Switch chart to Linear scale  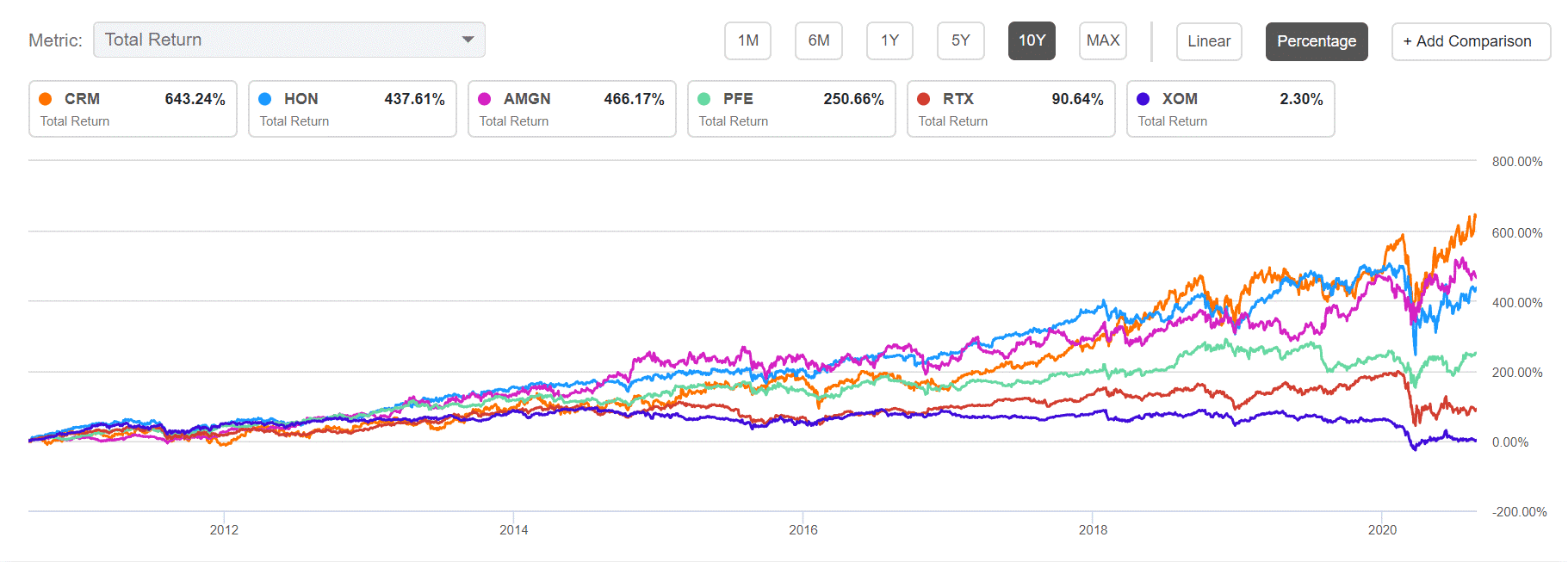coord(1209,41)
